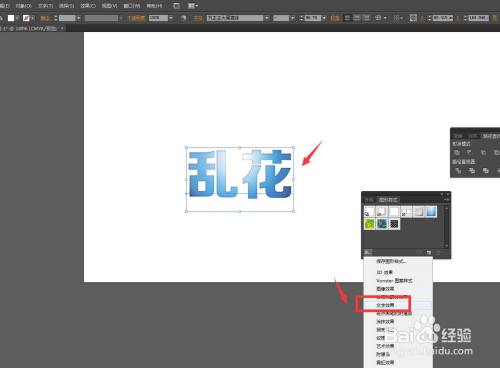Expand the font style dropdown arrow
500x368 pixels.
pos(292,18)
